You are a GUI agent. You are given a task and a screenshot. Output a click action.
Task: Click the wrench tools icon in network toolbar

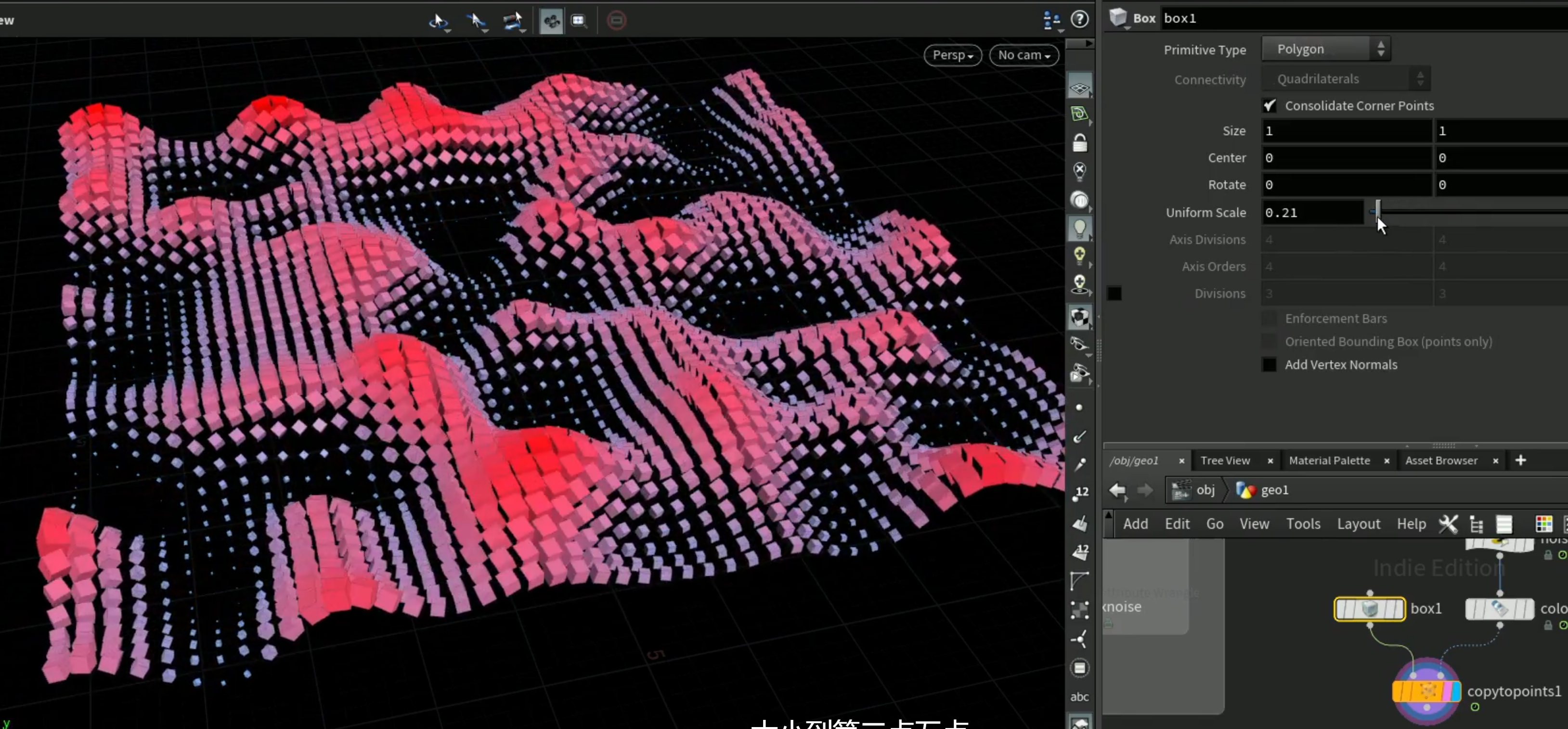(1448, 524)
